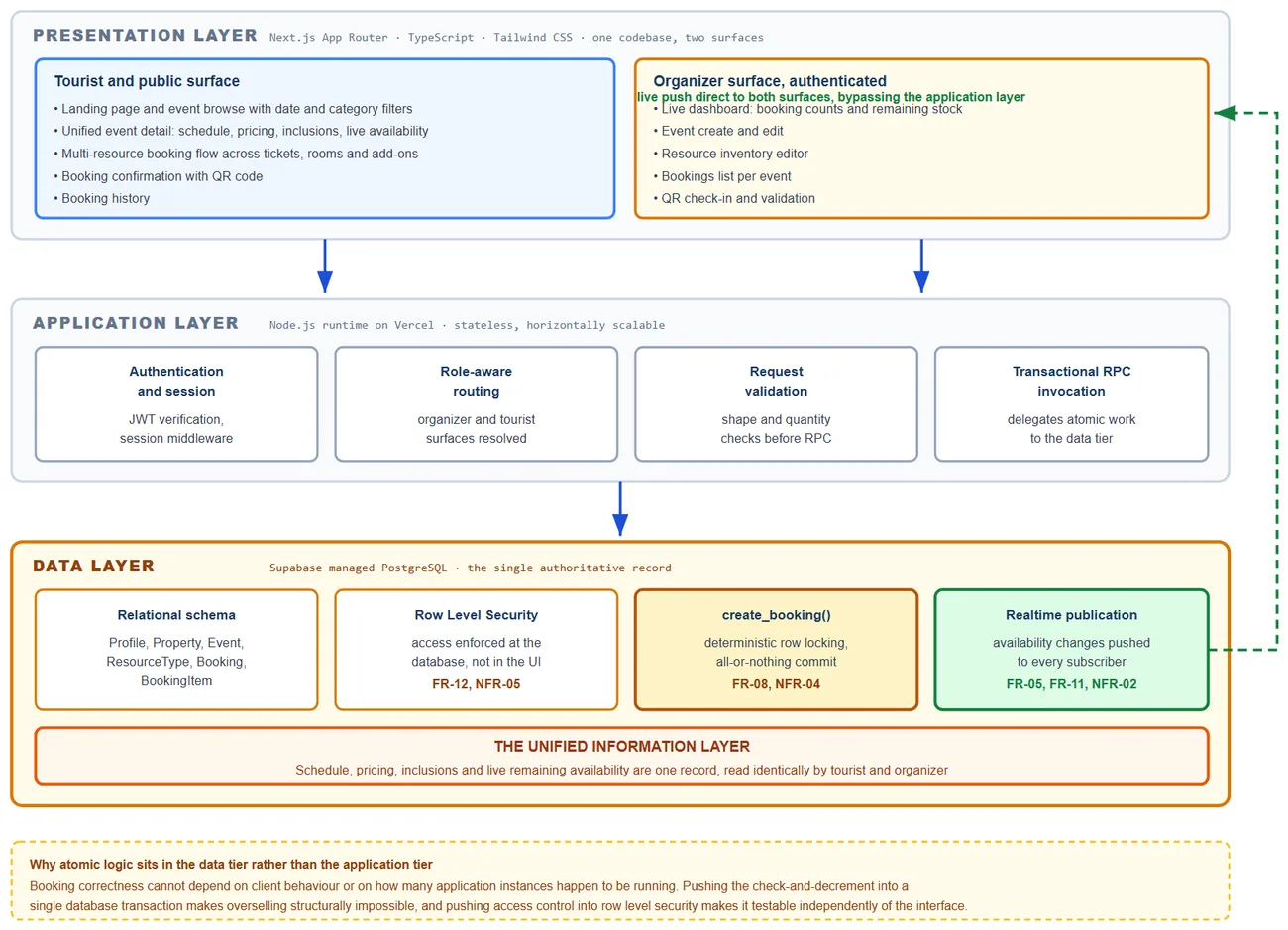Select the 'Row Level Security' box

click(477, 650)
